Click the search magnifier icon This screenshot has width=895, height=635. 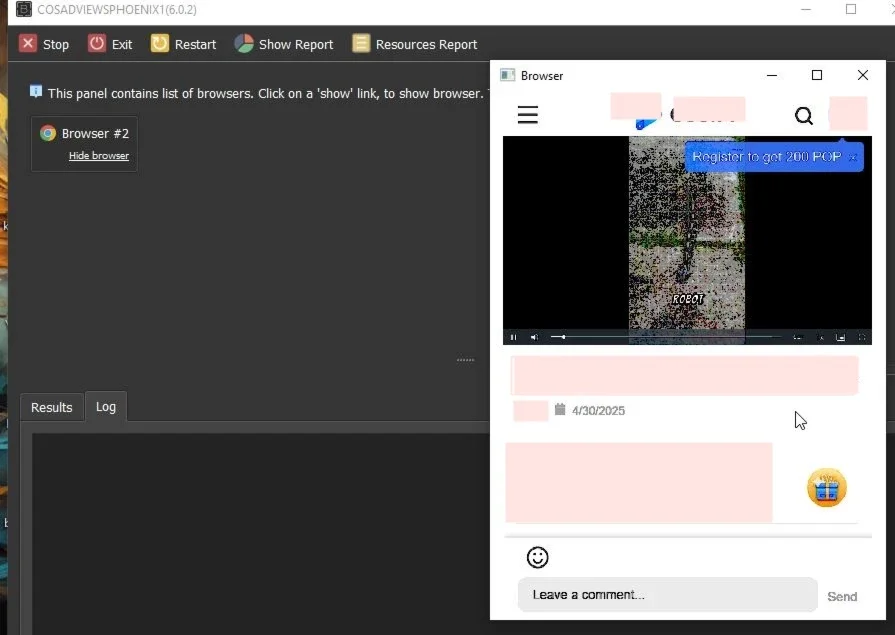point(804,116)
